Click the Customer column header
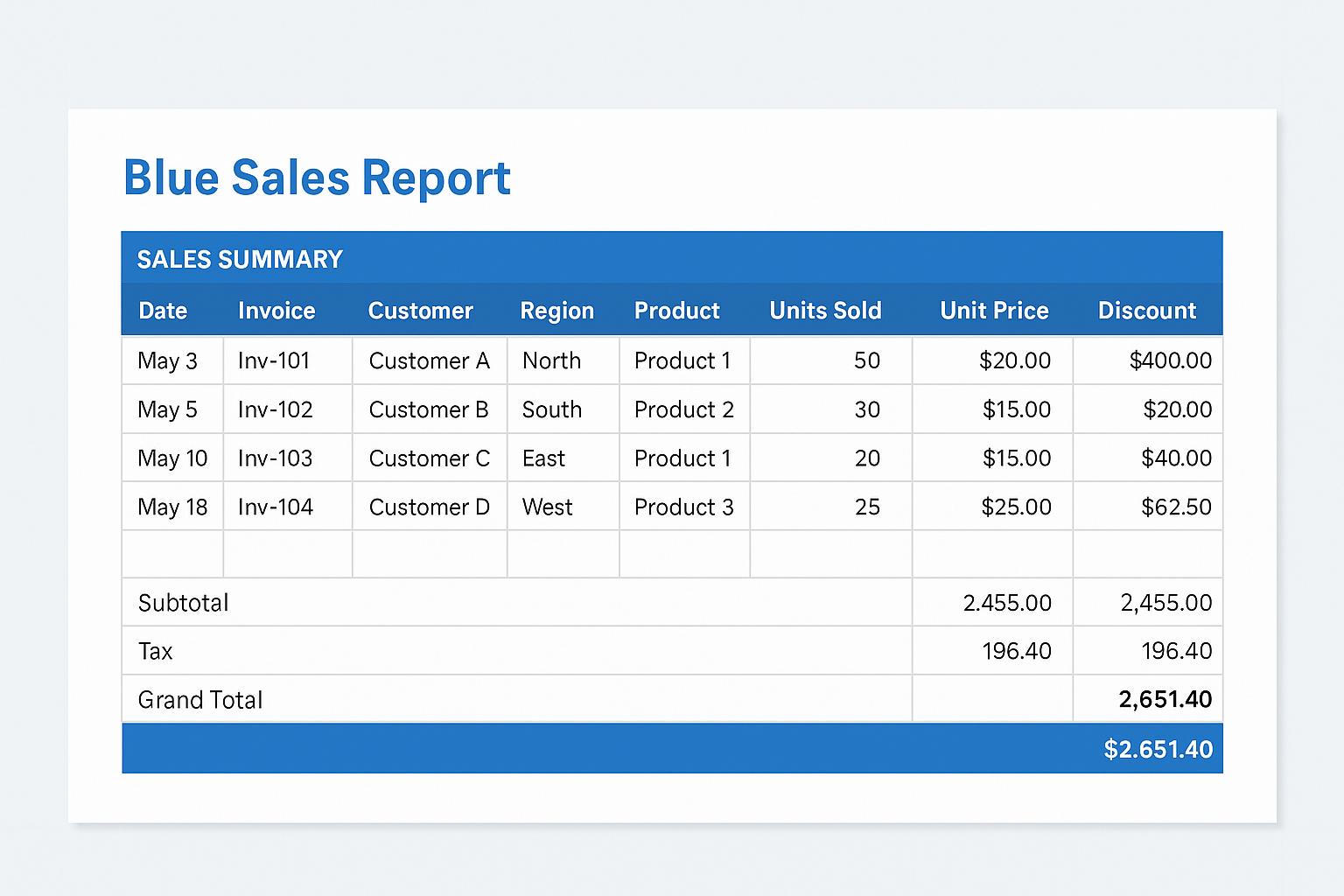 (x=421, y=311)
